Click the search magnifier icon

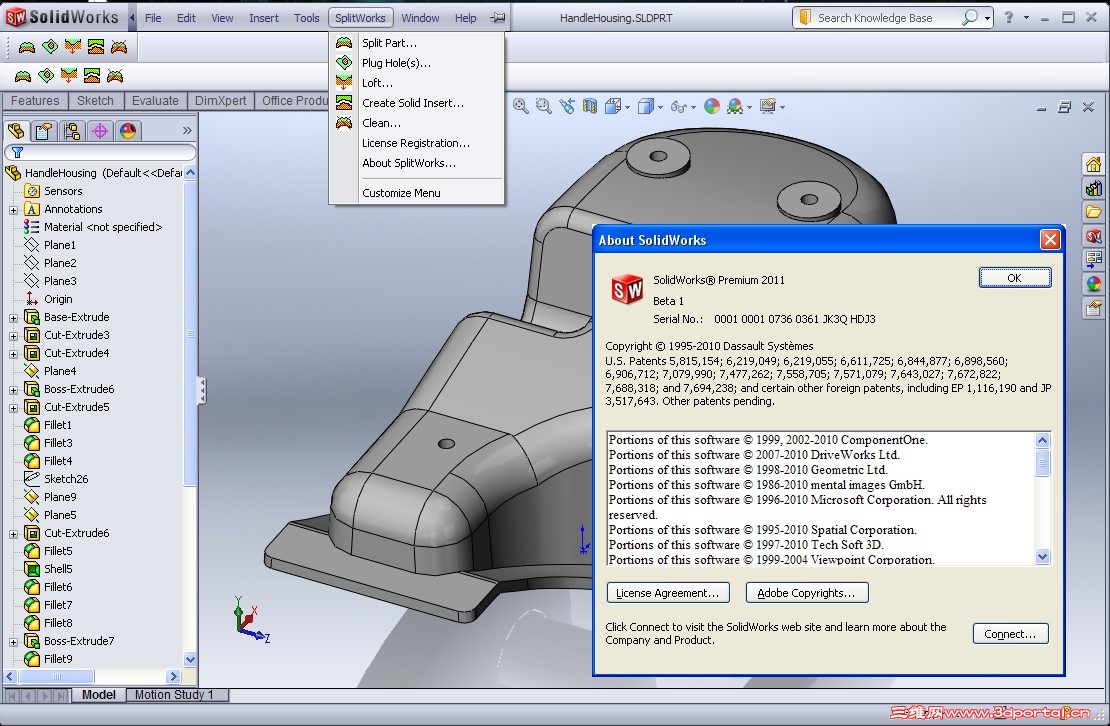[x=969, y=17]
